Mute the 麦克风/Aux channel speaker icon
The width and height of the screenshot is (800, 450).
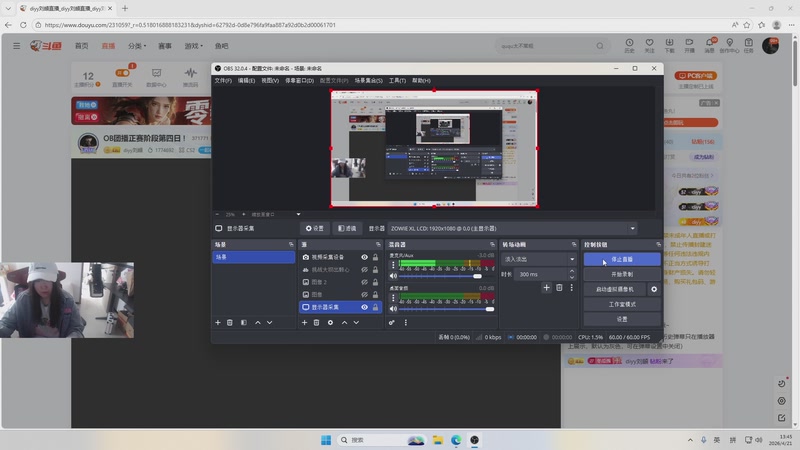[x=393, y=276]
